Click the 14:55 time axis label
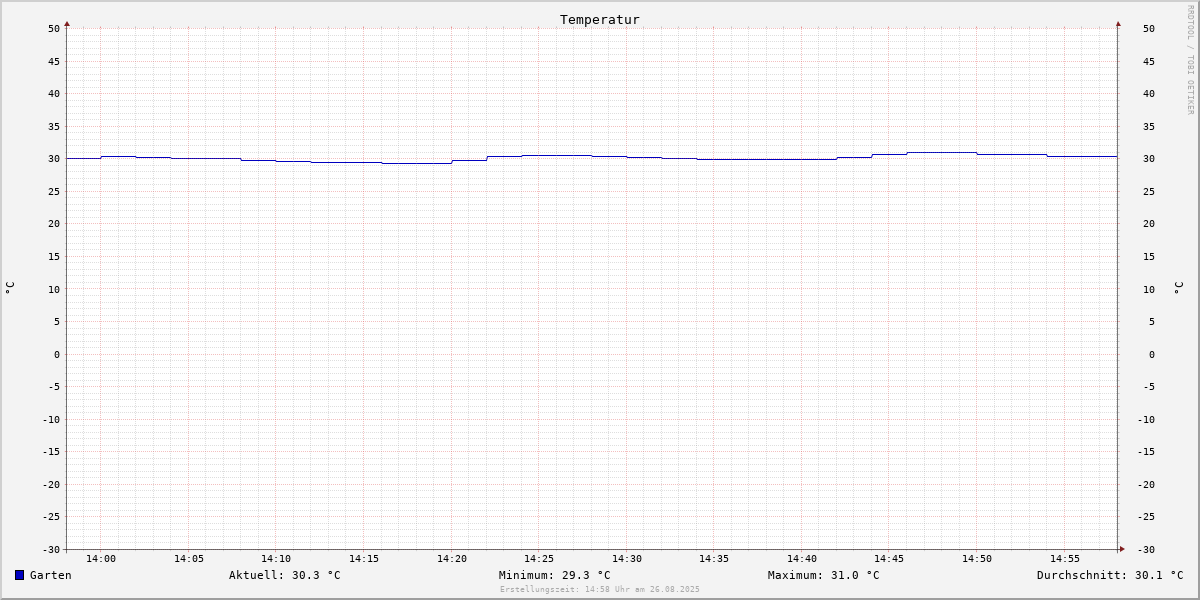Image resolution: width=1200 pixels, height=600 pixels. pos(1065,558)
